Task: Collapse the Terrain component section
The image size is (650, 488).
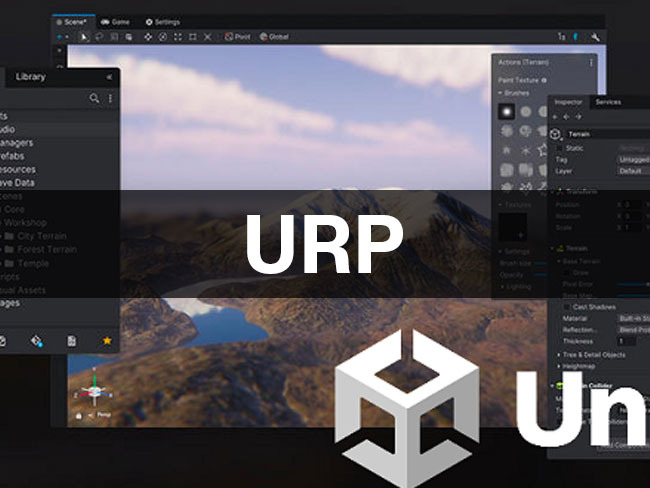Action: 553,248
